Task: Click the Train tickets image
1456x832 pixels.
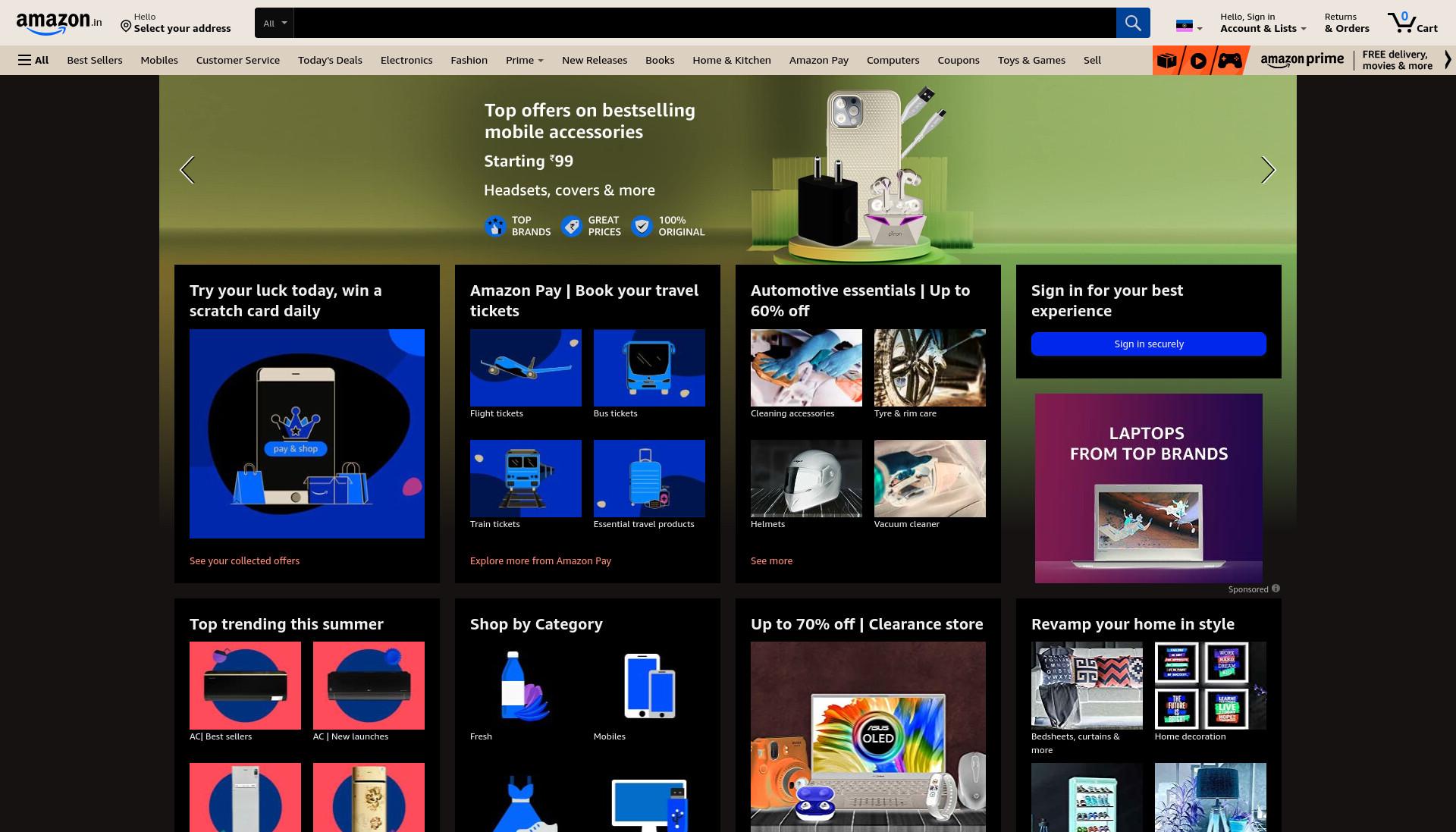Action: point(526,479)
